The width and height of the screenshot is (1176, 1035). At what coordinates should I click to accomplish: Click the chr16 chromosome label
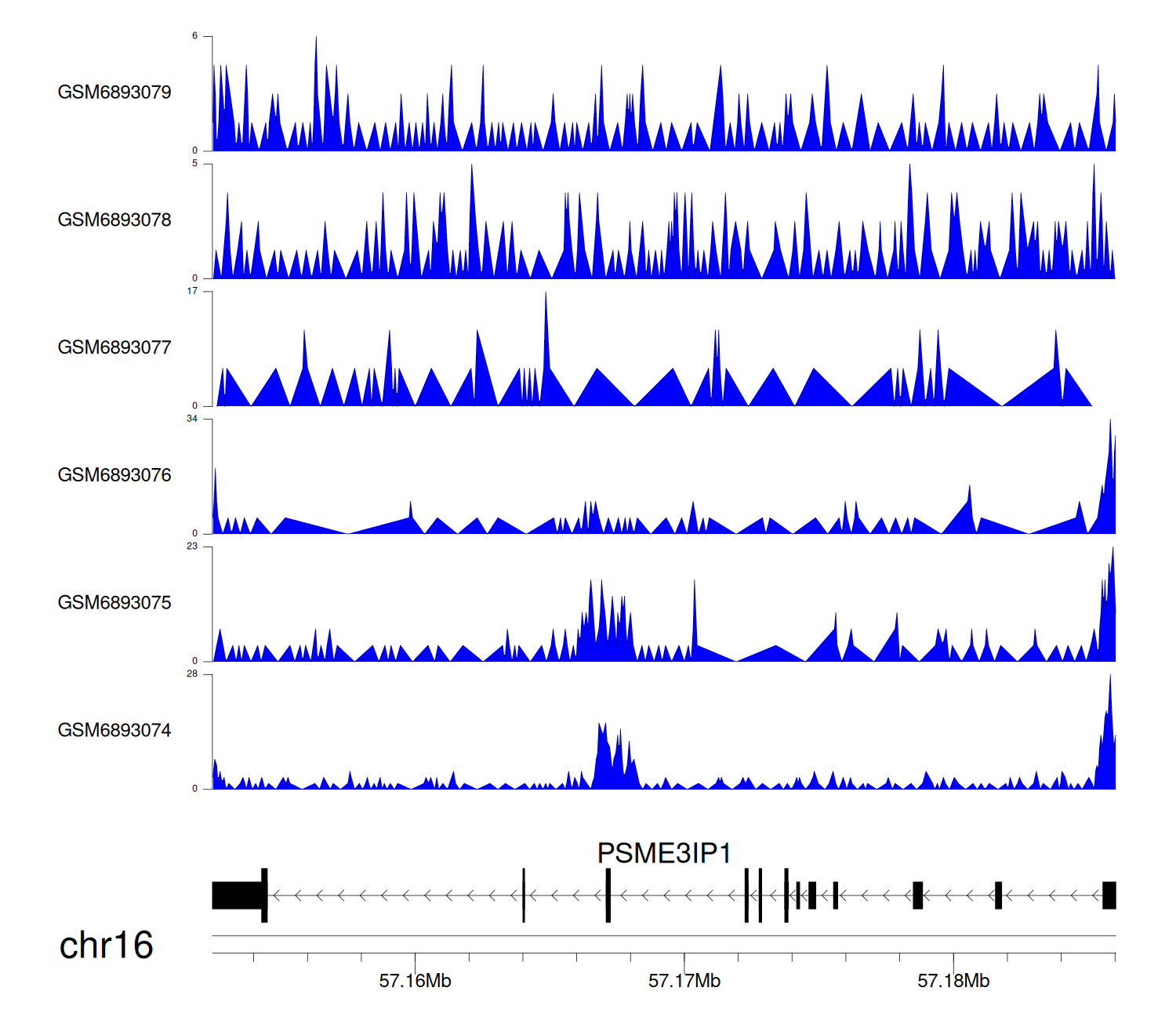(106, 946)
